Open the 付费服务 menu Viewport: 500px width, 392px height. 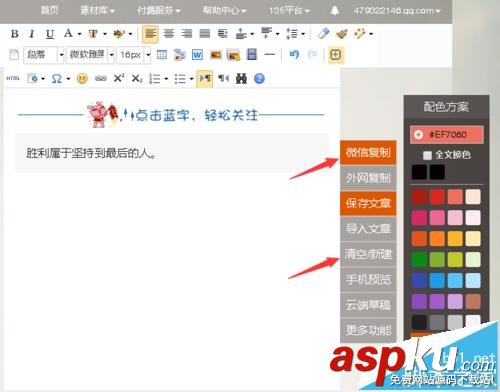[x=159, y=11]
